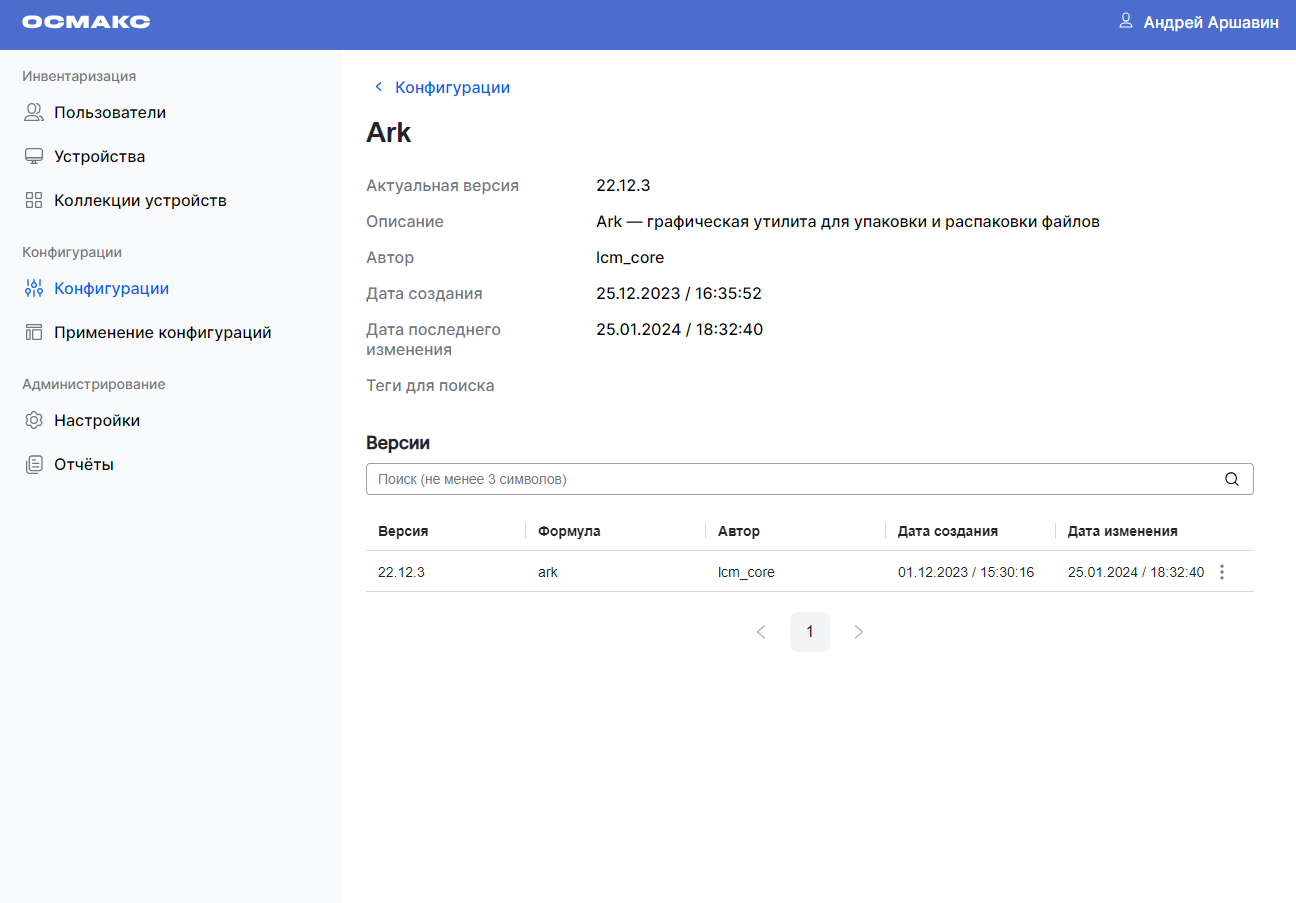
Task: Click the magnifier search icon in Версии
Action: [x=1232, y=479]
